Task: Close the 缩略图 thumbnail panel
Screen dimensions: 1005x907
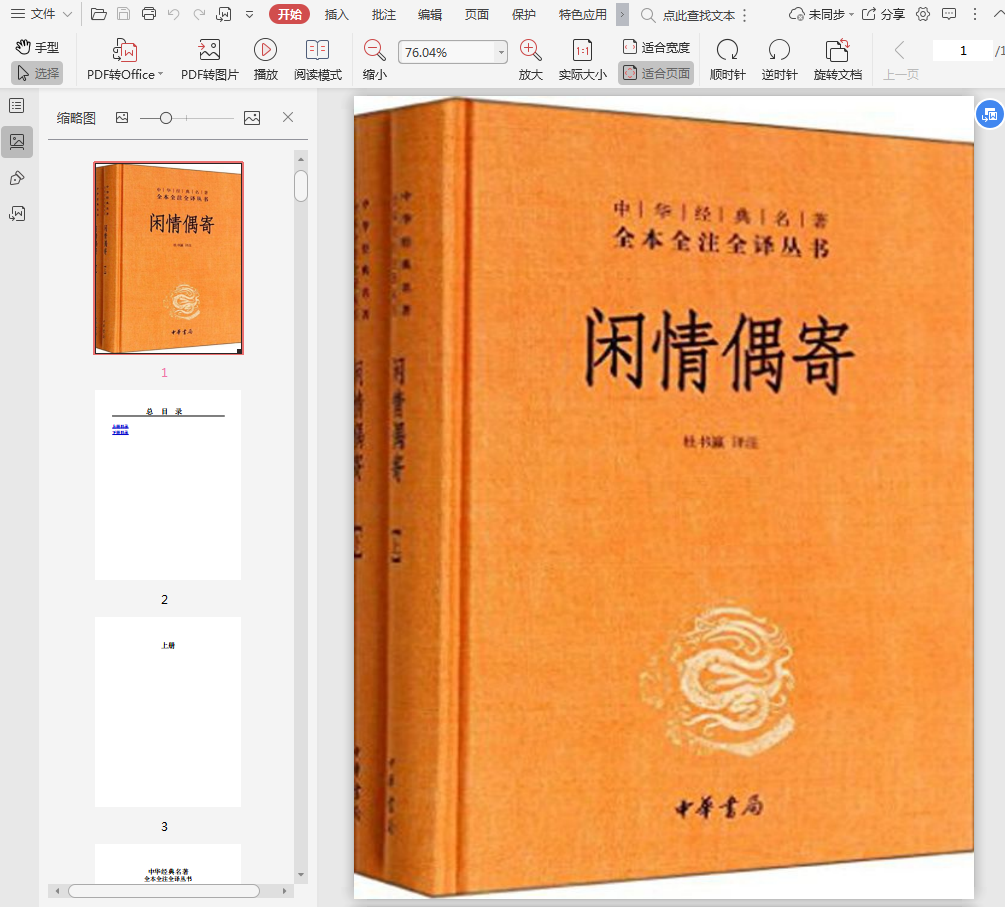Action: point(288,117)
